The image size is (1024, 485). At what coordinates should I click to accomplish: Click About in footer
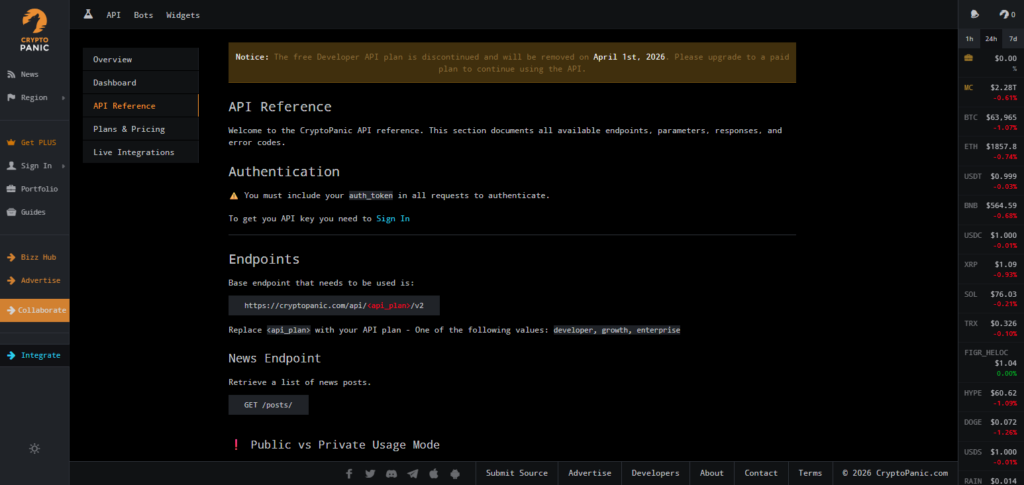[712, 473]
